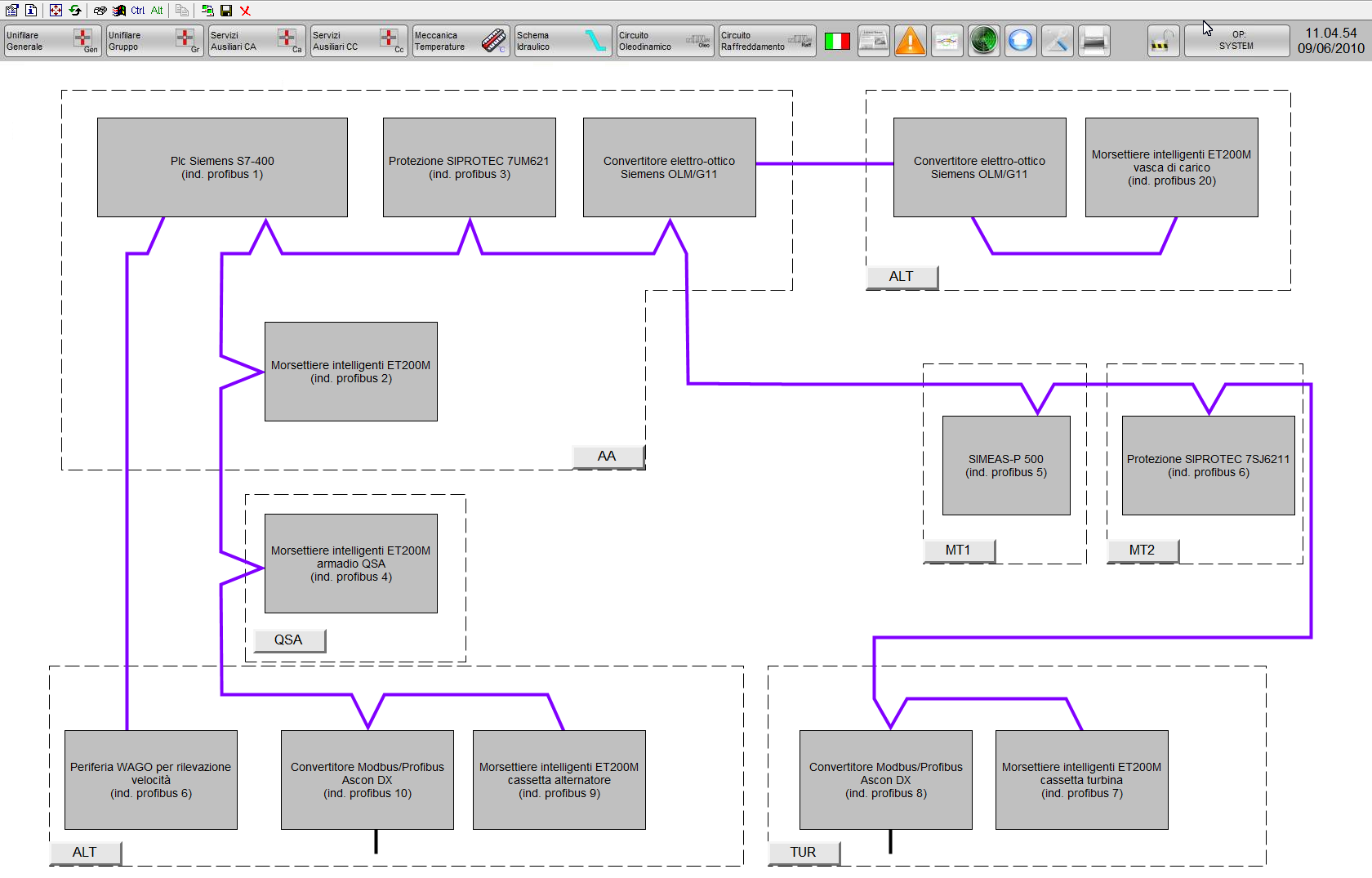
Task: Click the floppy disk save icon
Action: [x=226, y=11]
